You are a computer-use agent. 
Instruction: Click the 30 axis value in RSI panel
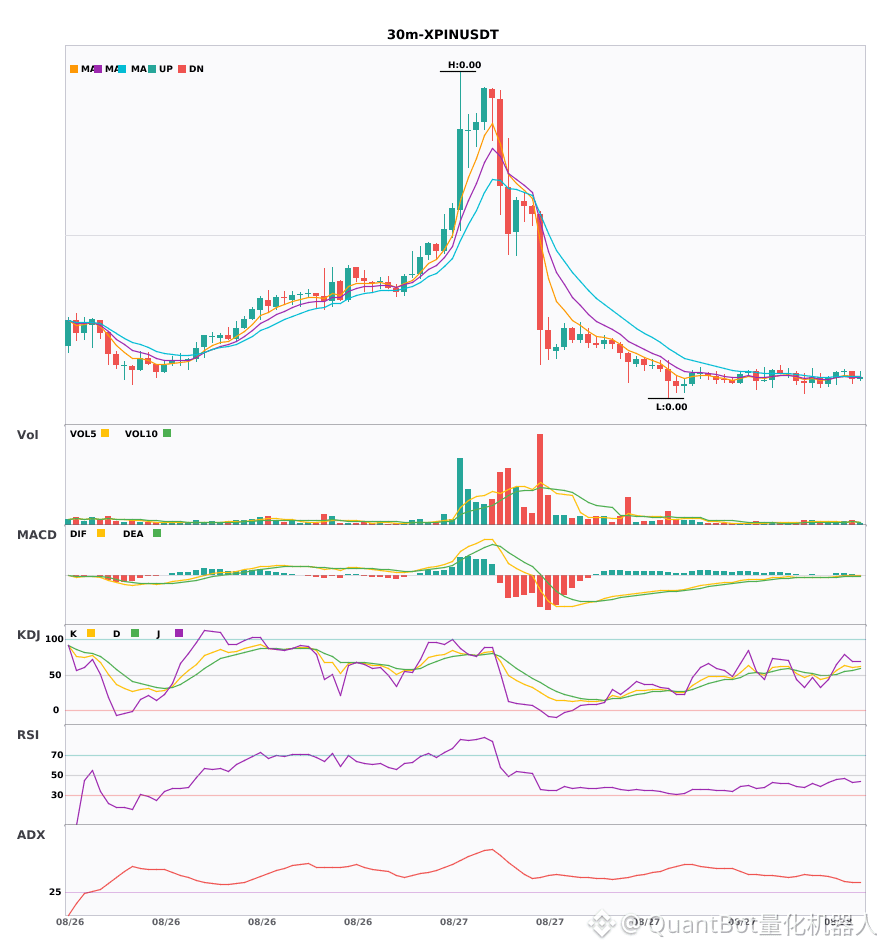tap(57, 795)
